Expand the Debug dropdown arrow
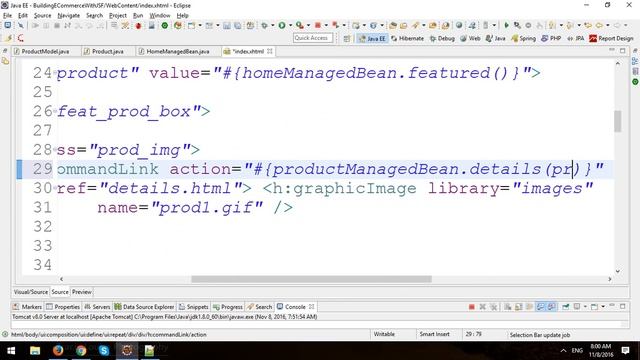Screen dimensions: 640x360 coord(273,25)
